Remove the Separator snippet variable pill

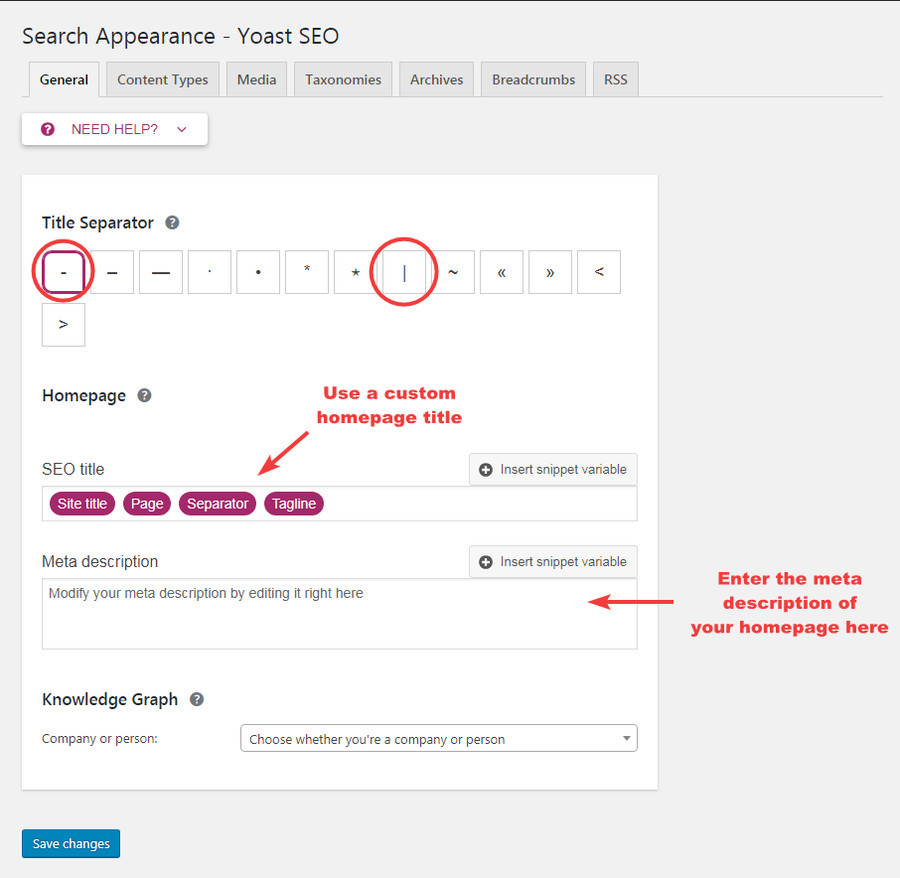[217, 503]
